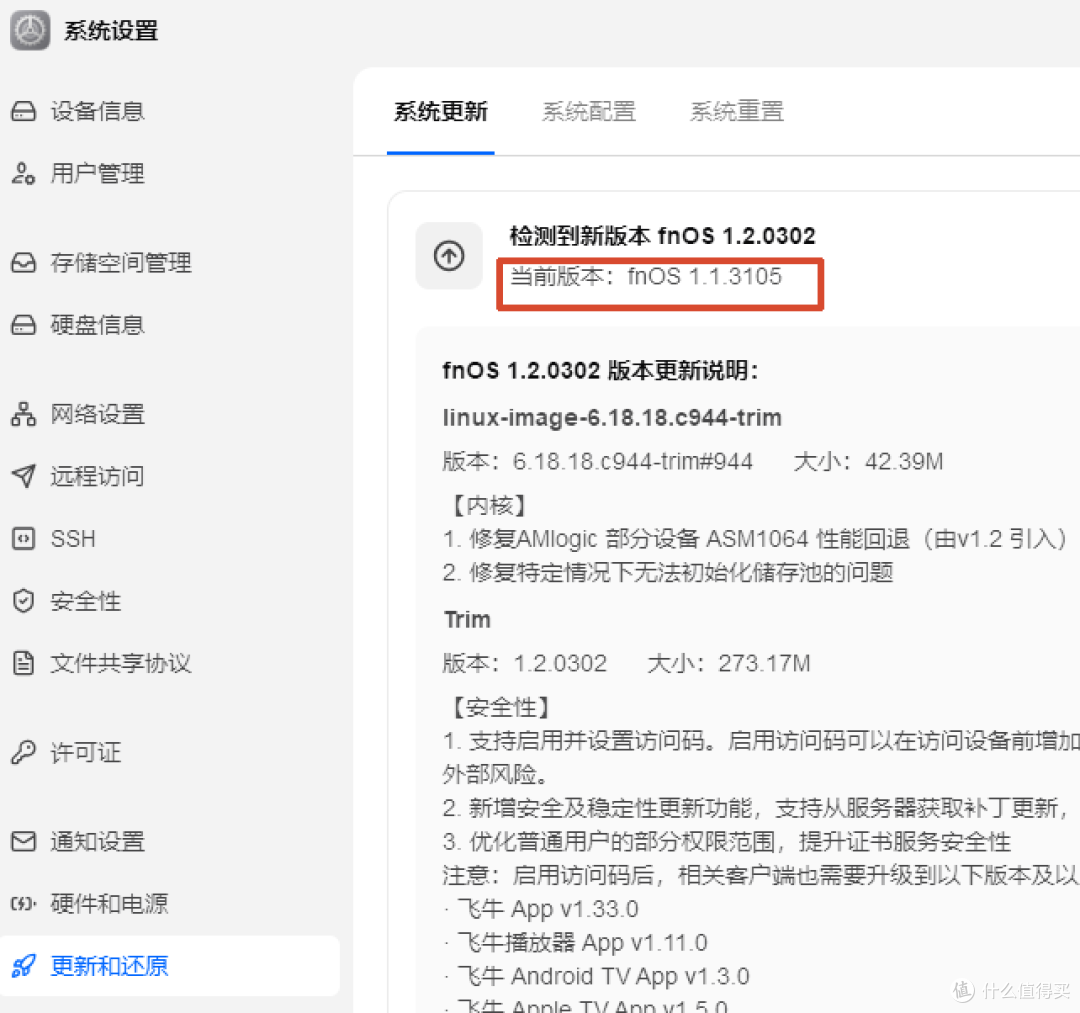This screenshot has width=1080, height=1013.
Task: Click the 远程访问 paper plane icon
Action: pyautogui.click(x=23, y=476)
